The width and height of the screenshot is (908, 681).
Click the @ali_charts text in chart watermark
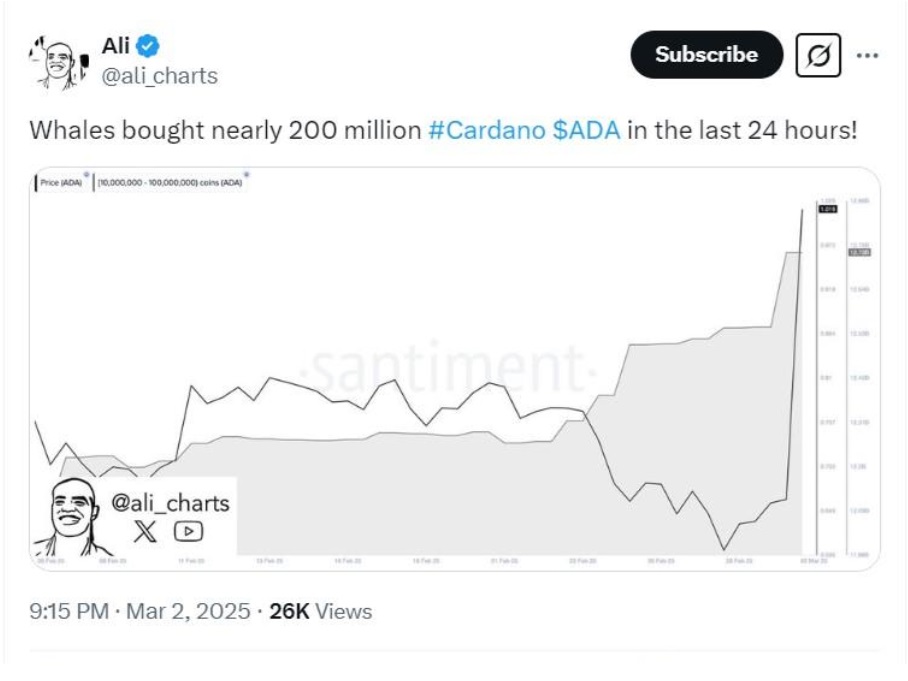point(170,503)
